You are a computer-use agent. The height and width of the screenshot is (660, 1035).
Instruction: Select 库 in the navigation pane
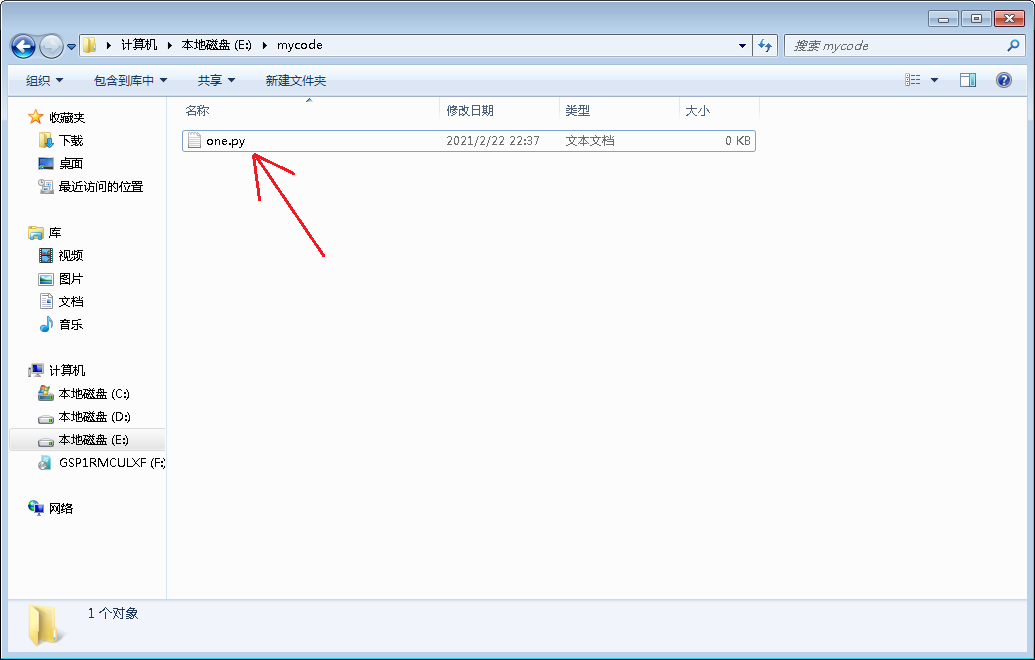click(55, 233)
